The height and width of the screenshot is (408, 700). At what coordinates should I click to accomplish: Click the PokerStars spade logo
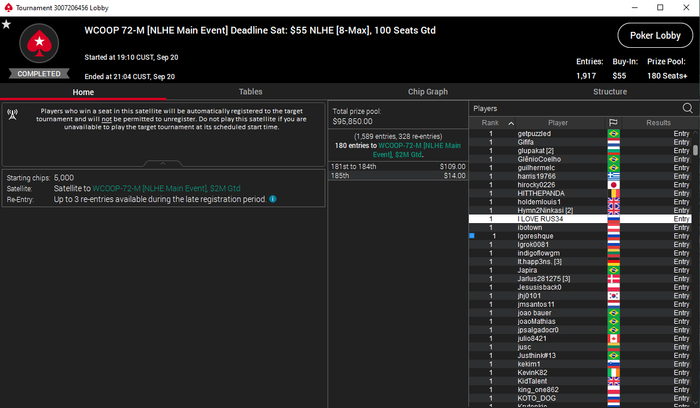(x=39, y=43)
